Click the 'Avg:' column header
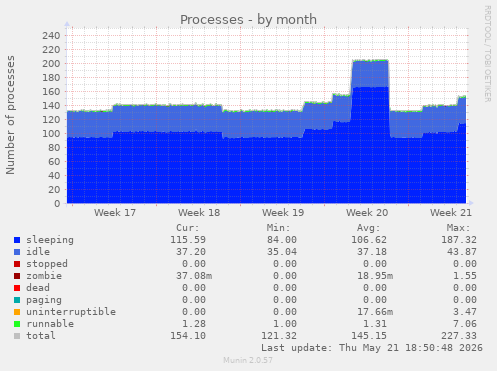The width and height of the screenshot is (497, 371). click(368, 228)
